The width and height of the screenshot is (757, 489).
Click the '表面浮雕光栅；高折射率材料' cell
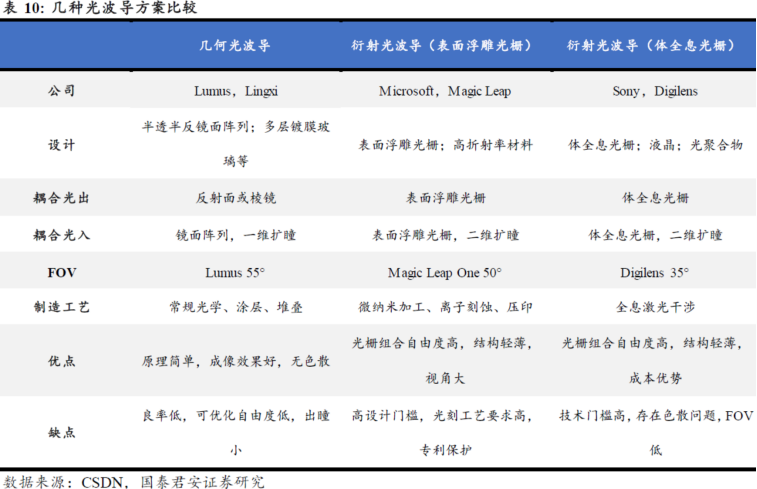click(x=445, y=145)
